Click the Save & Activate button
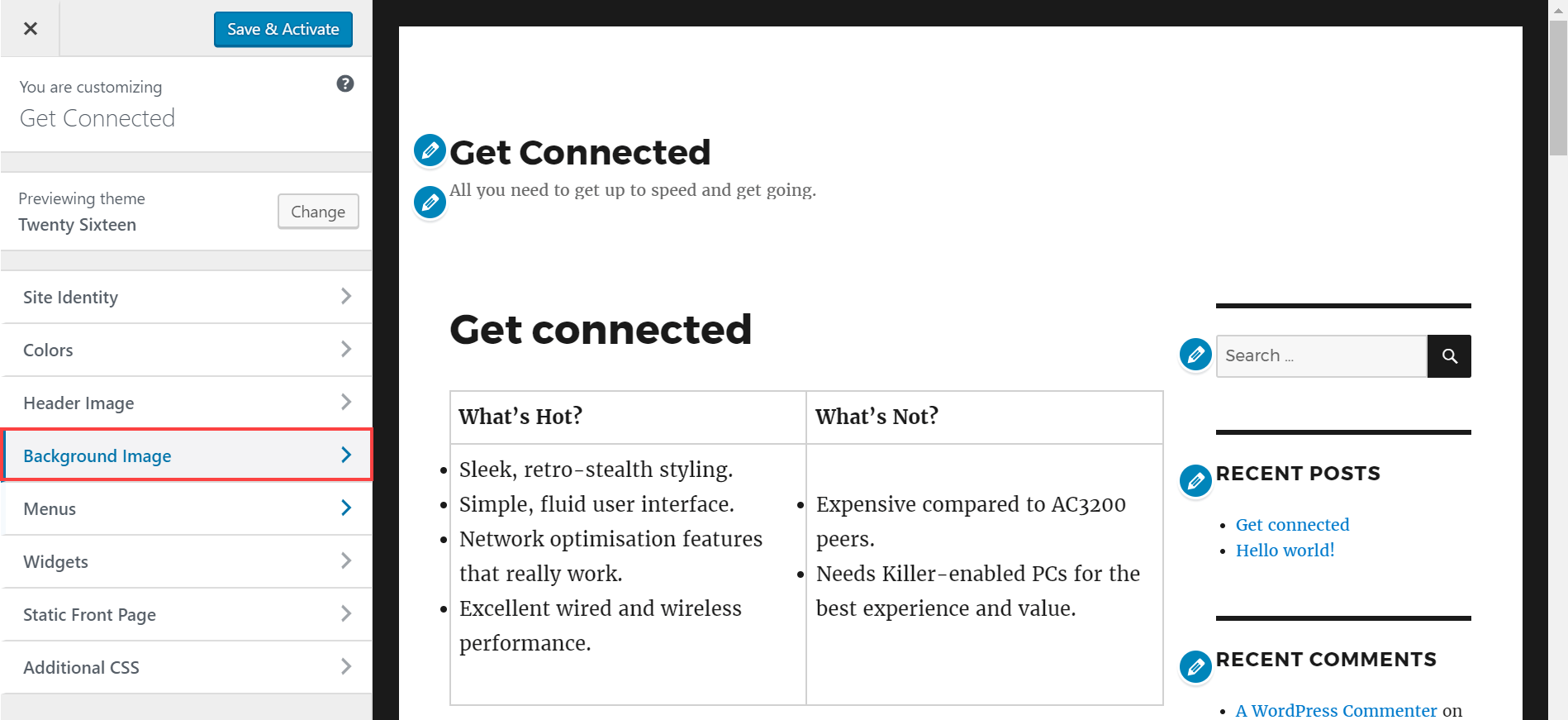Viewport: 1568px width, 720px height. tap(283, 29)
